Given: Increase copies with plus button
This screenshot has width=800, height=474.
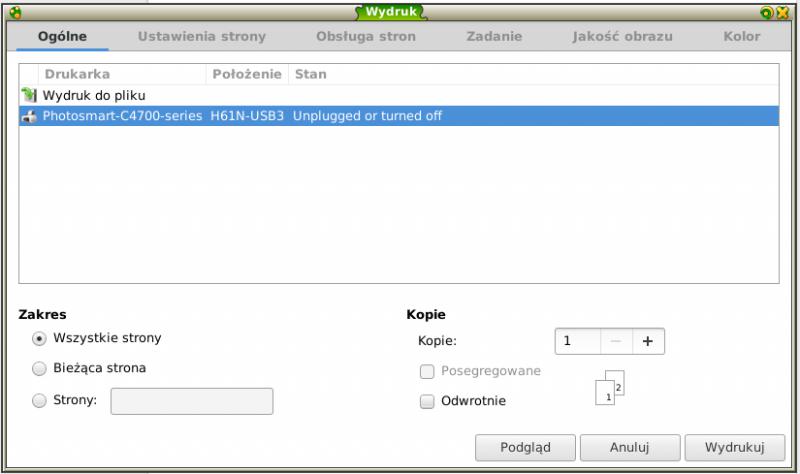Looking at the screenshot, I should click(647, 341).
